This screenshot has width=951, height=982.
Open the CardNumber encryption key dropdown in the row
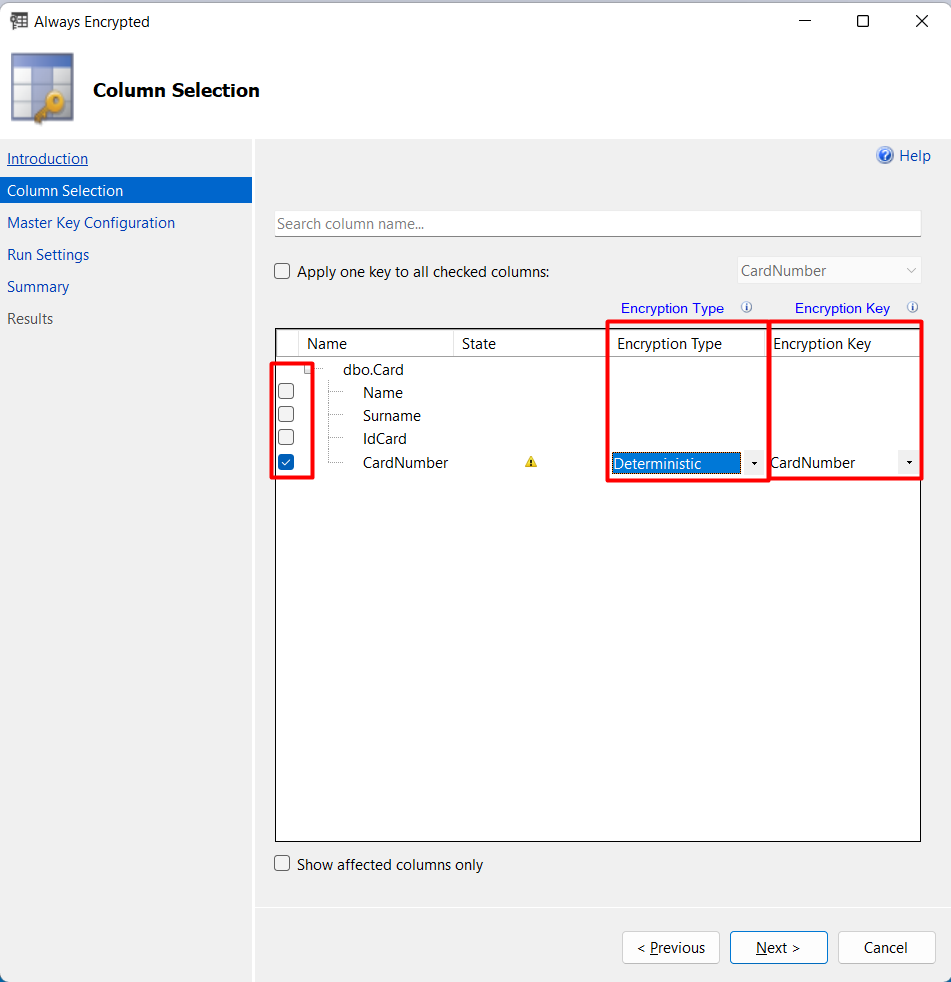pos(908,463)
